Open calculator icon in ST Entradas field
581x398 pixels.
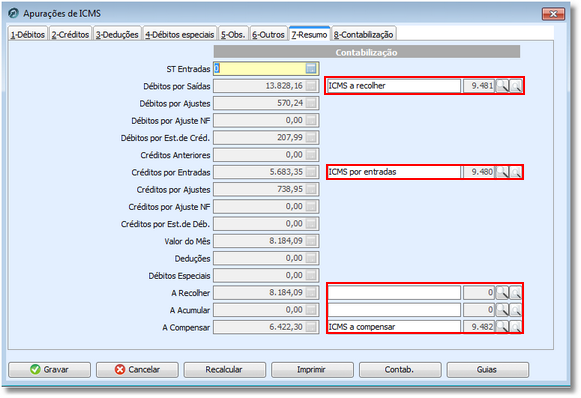pyautogui.click(x=311, y=68)
